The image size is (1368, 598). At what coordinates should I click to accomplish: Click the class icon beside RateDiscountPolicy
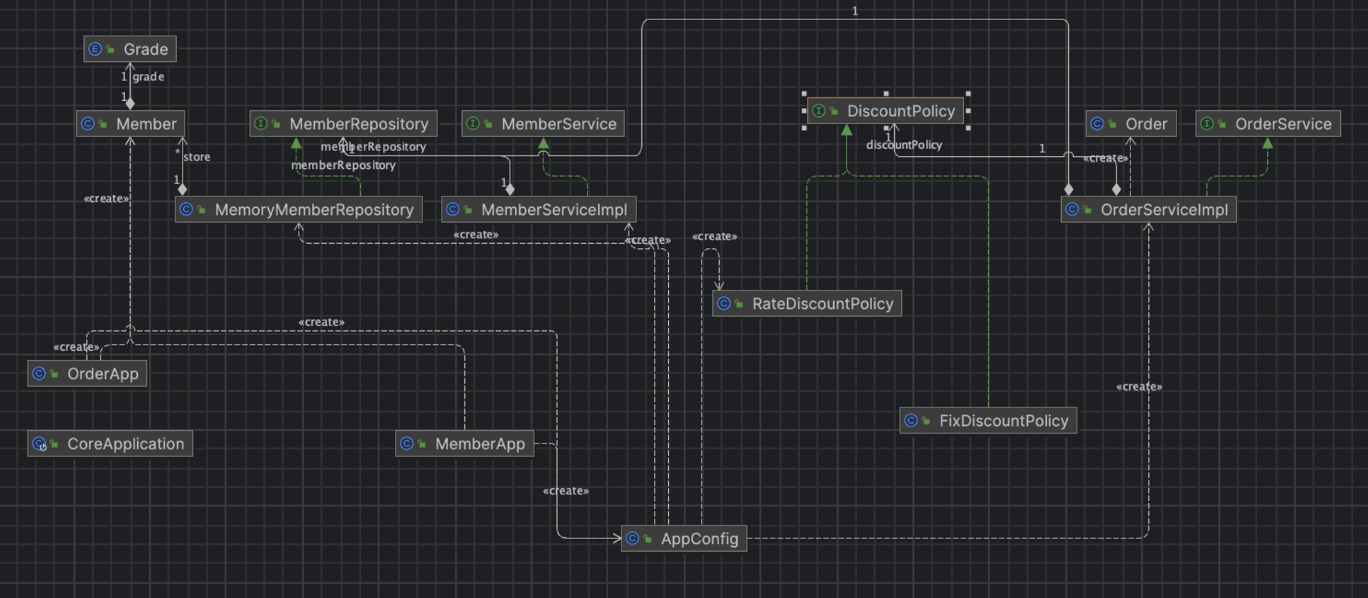click(x=723, y=304)
